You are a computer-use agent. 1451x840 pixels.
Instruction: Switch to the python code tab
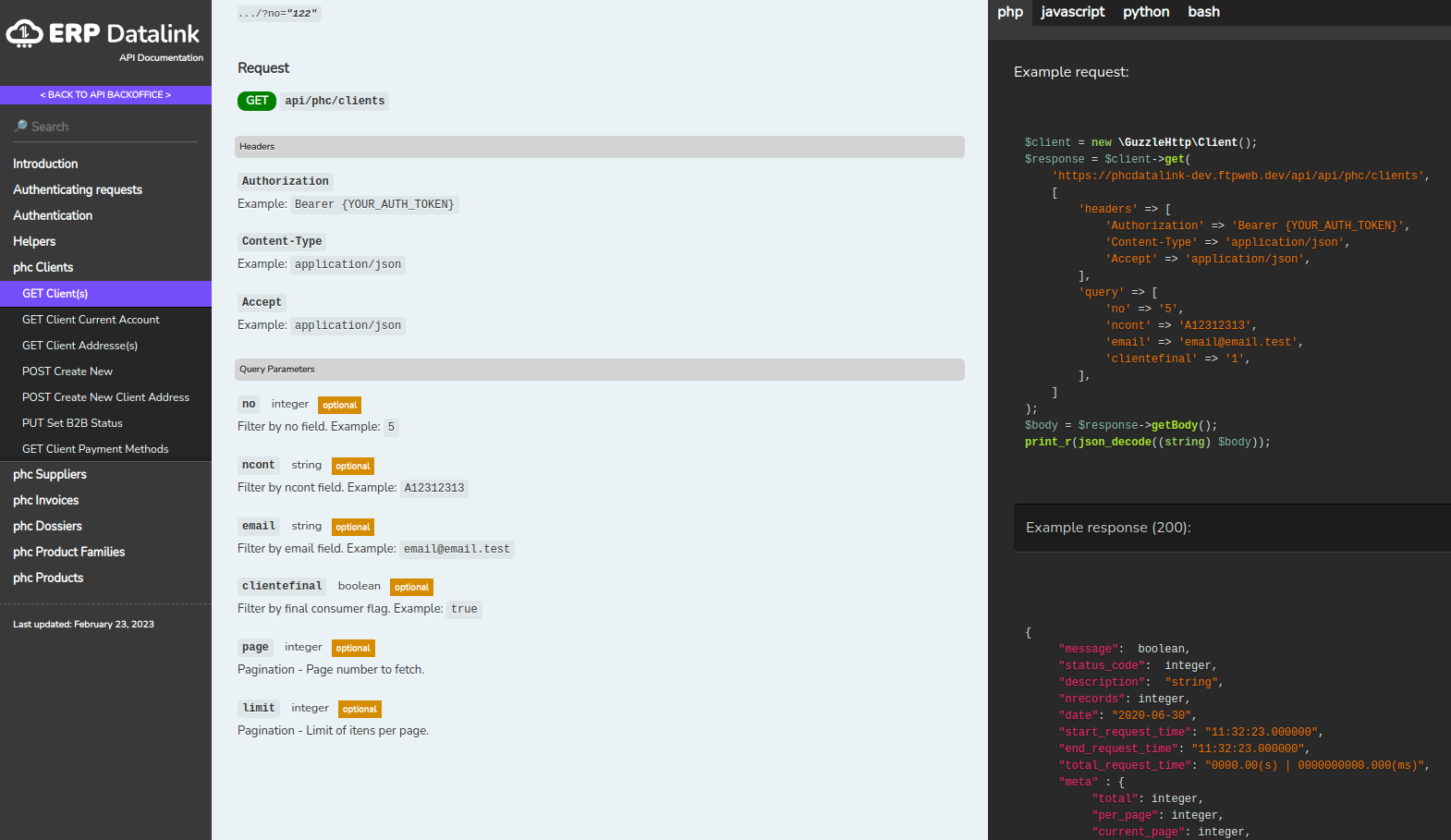pos(1145,12)
